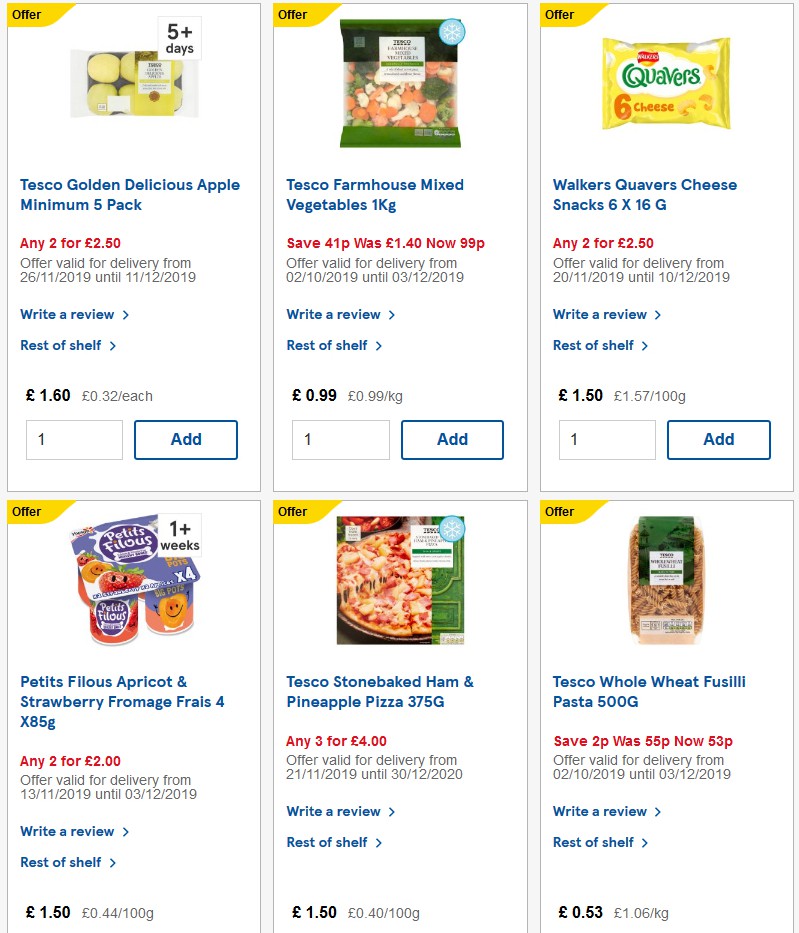This screenshot has height=933, width=799.
Task: Open Walkers Quavers Cheese Snacks title link
Action: pos(645,195)
